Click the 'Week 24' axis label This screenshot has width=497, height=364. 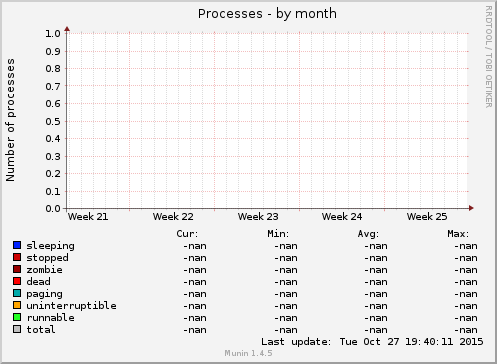tap(342, 217)
